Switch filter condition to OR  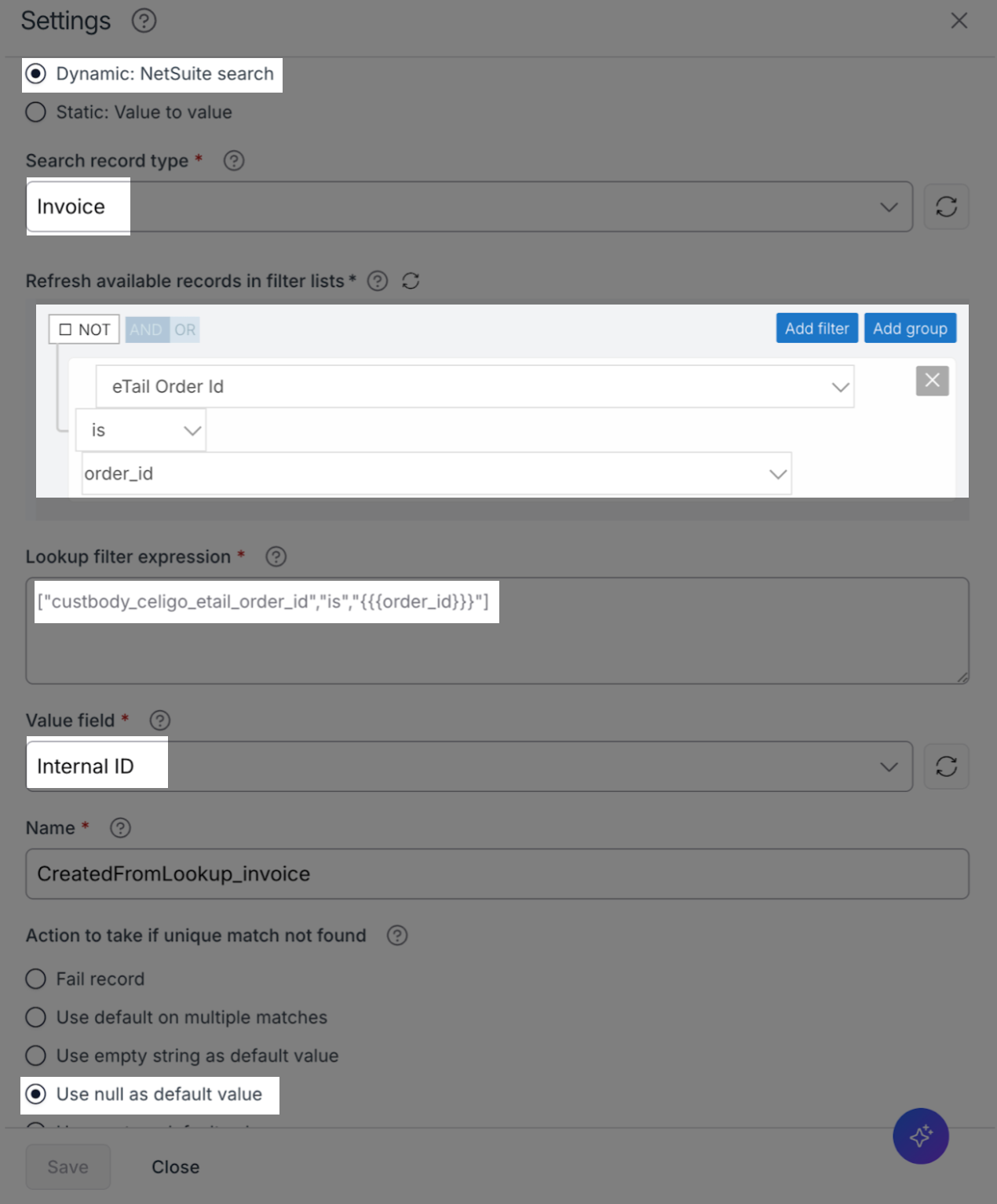[x=185, y=330]
